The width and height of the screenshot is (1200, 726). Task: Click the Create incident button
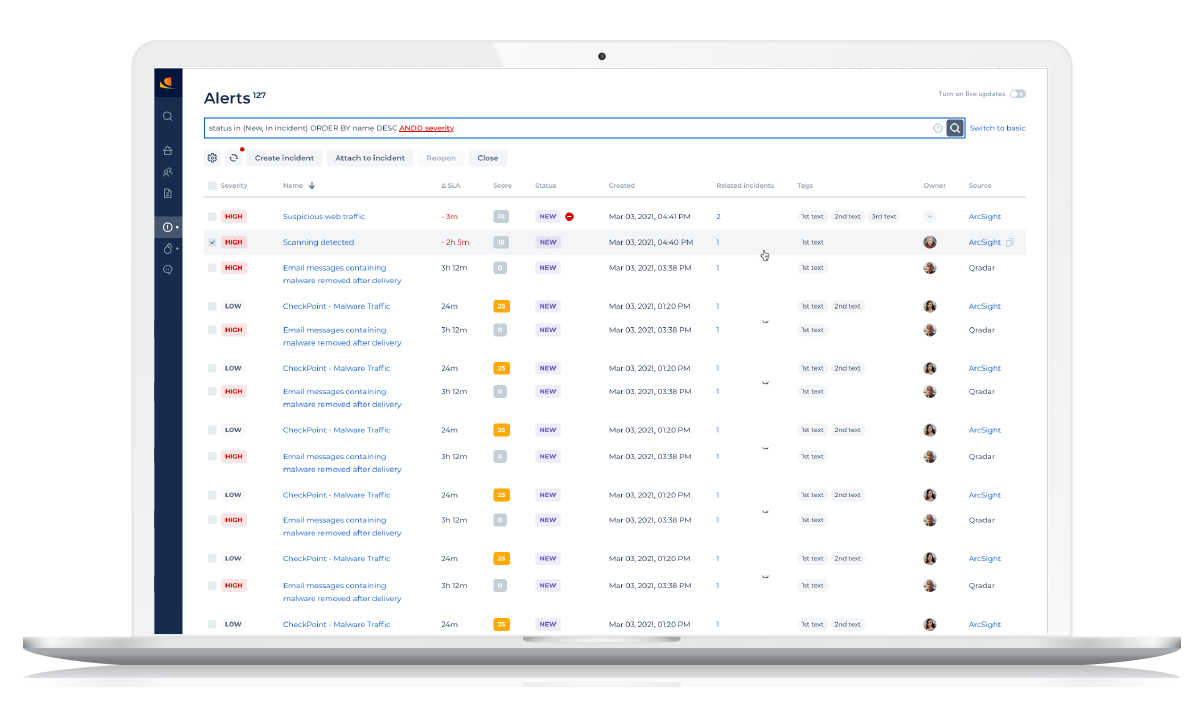pyautogui.click(x=284, y=158)
